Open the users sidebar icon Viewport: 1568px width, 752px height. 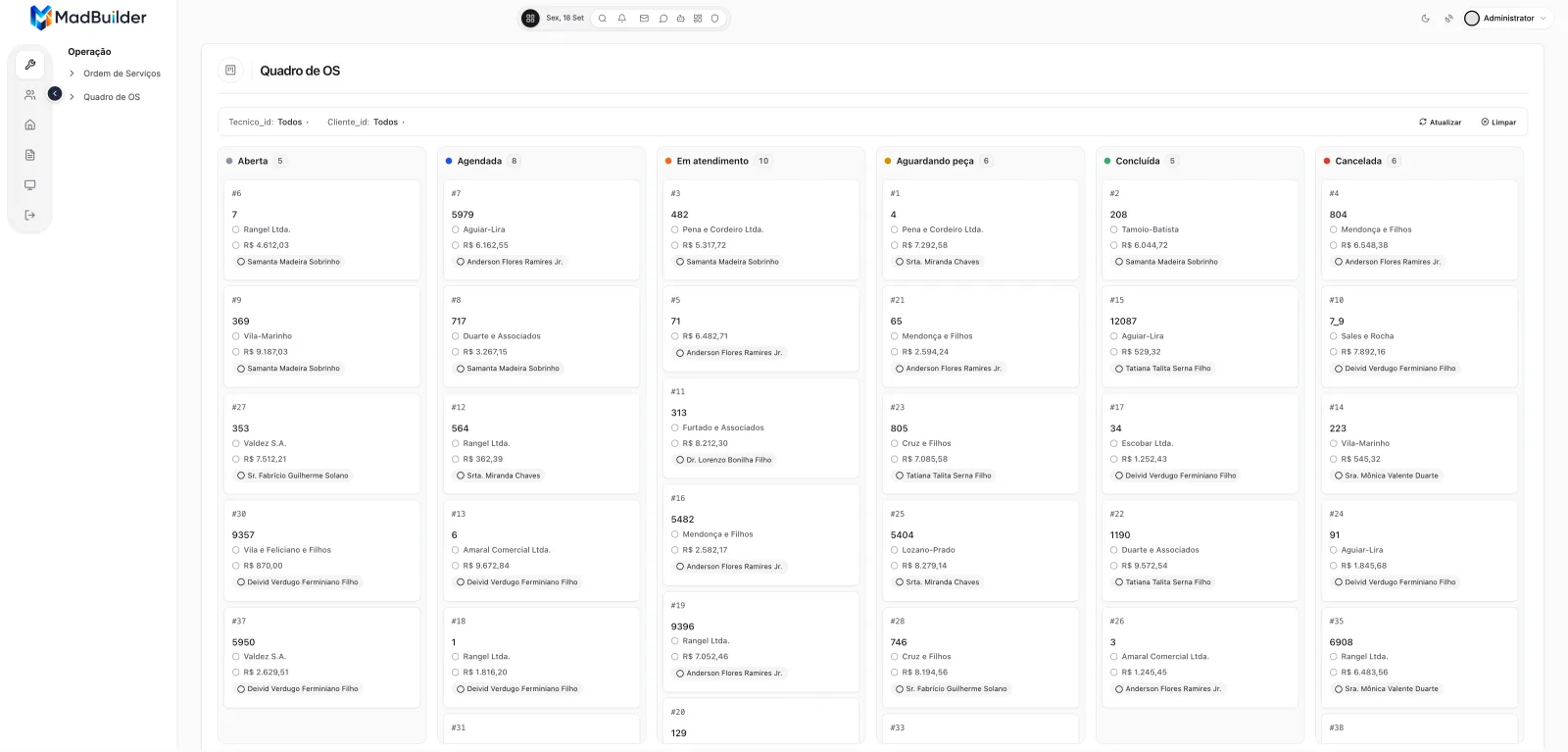(x=30, y=95)
